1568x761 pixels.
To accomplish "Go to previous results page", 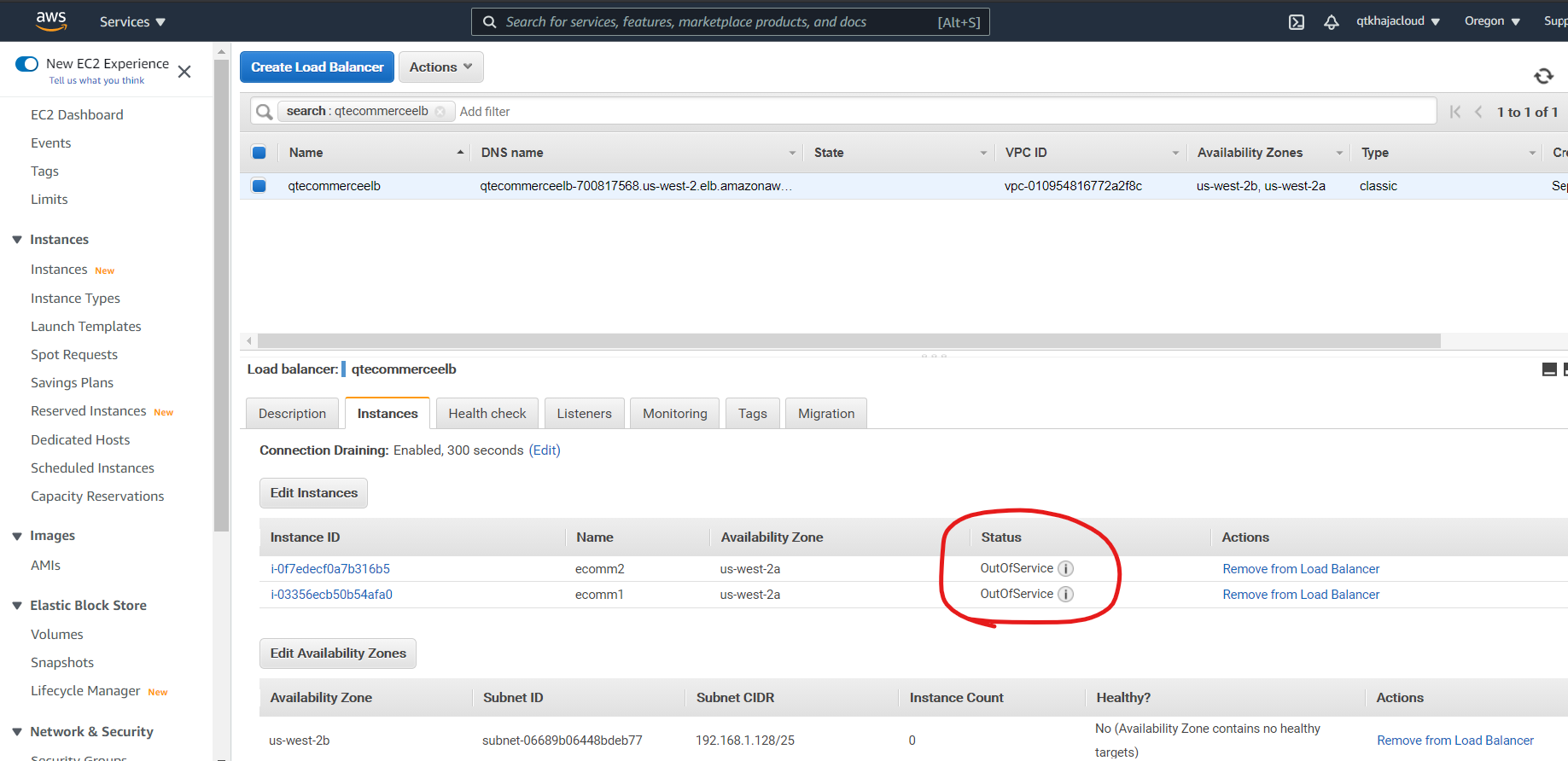I will pos(1478,112).
